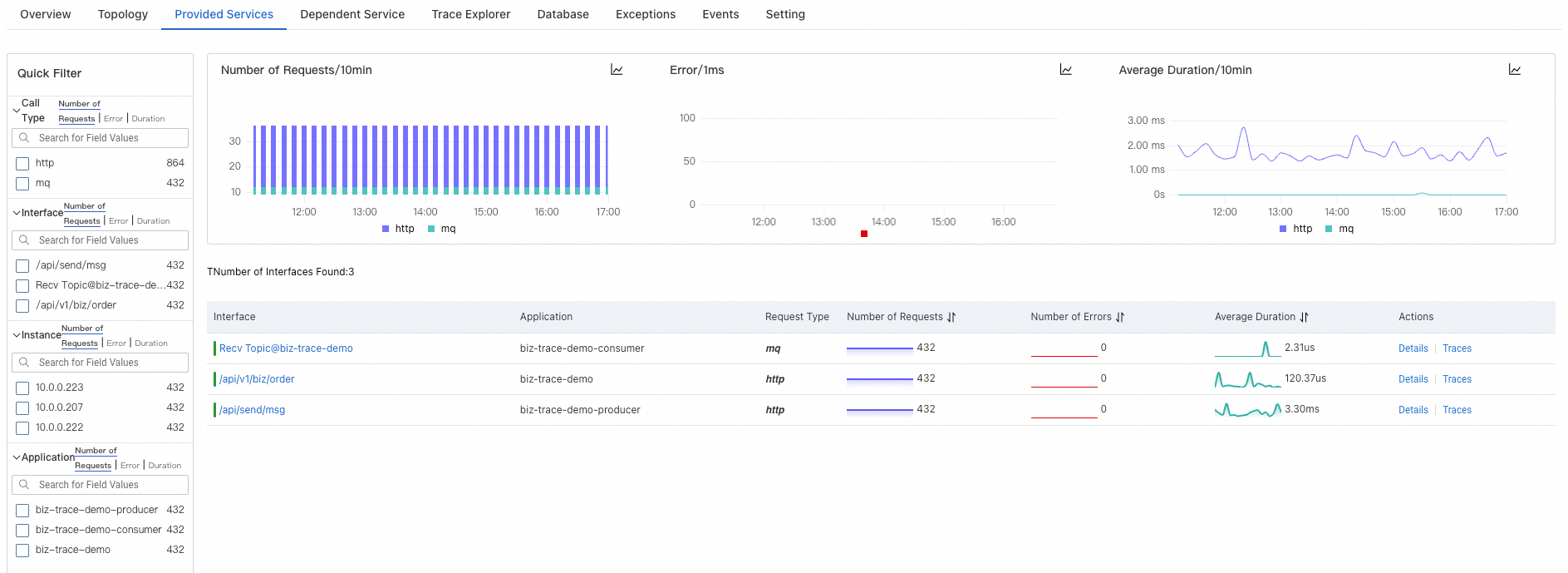This screenshot has width=1568, height=573.
Task: Click search icon in Call Type filter
Action: tap(24, 138)
